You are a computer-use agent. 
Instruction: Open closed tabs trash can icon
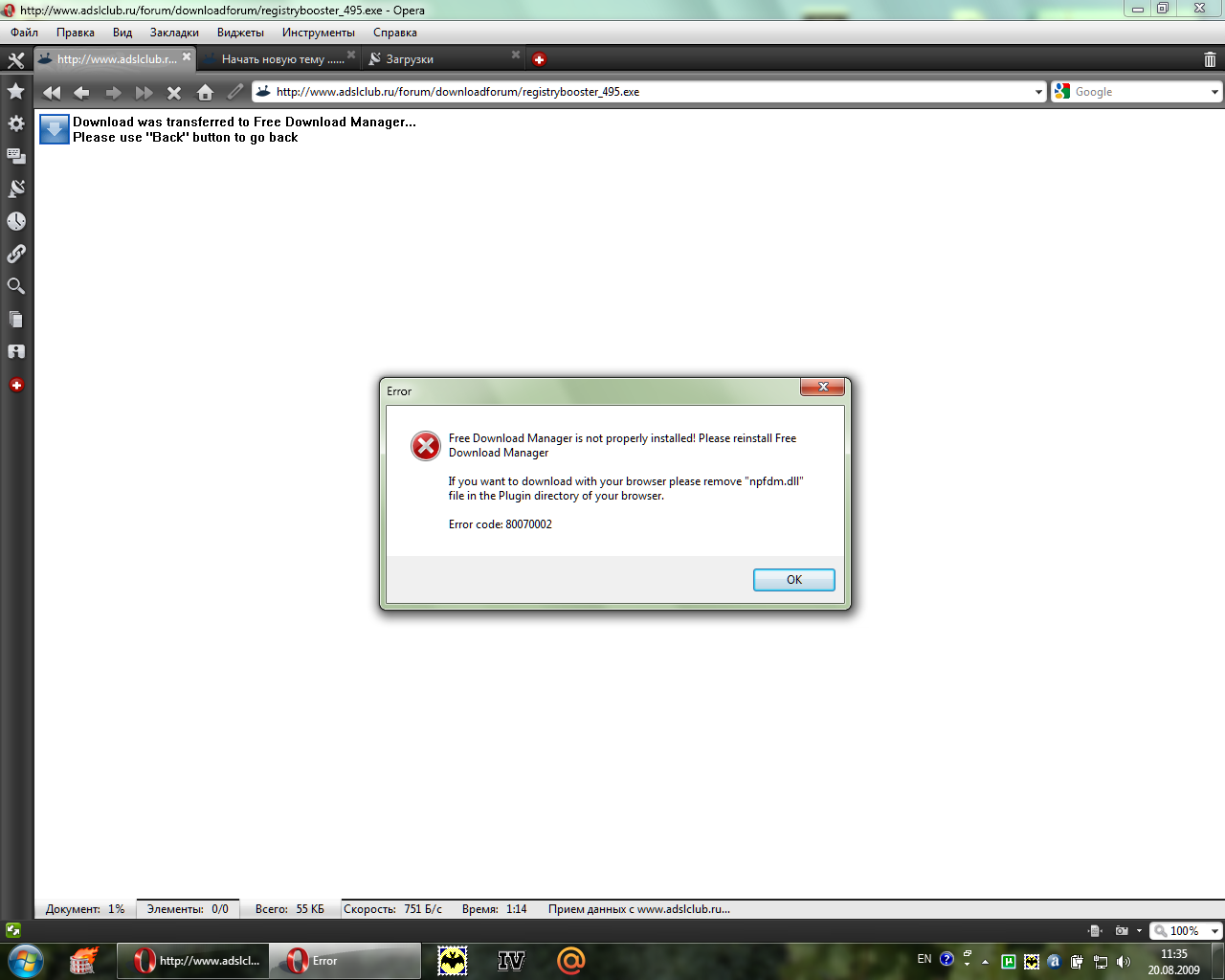click(x=1210, y=59)
